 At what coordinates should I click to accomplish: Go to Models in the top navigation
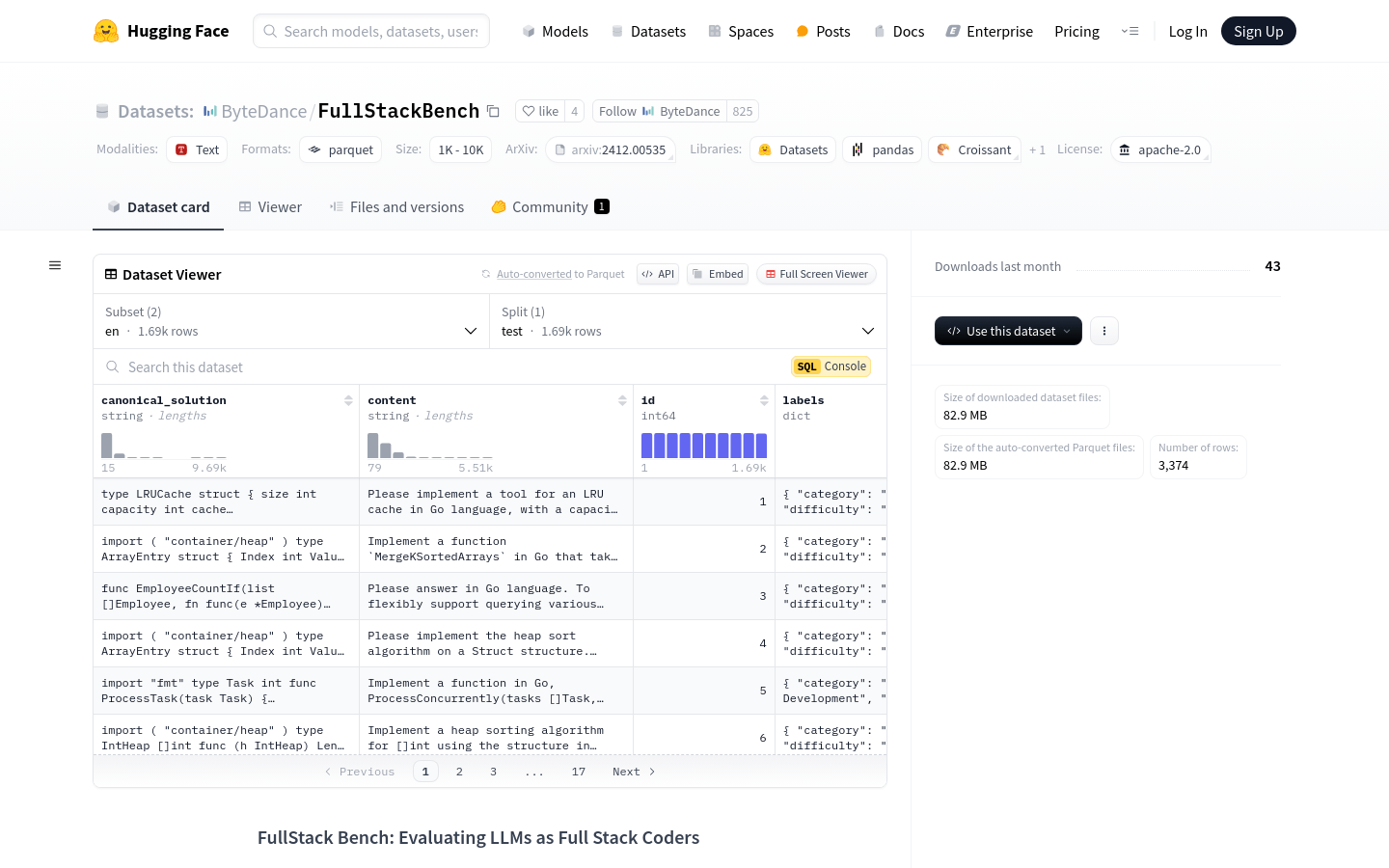click(555, 31)
